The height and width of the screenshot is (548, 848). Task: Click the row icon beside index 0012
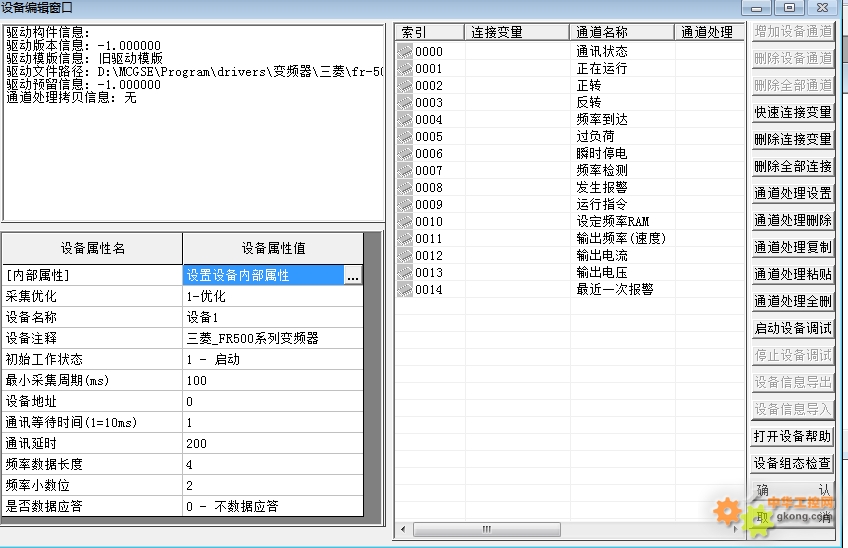405,256
